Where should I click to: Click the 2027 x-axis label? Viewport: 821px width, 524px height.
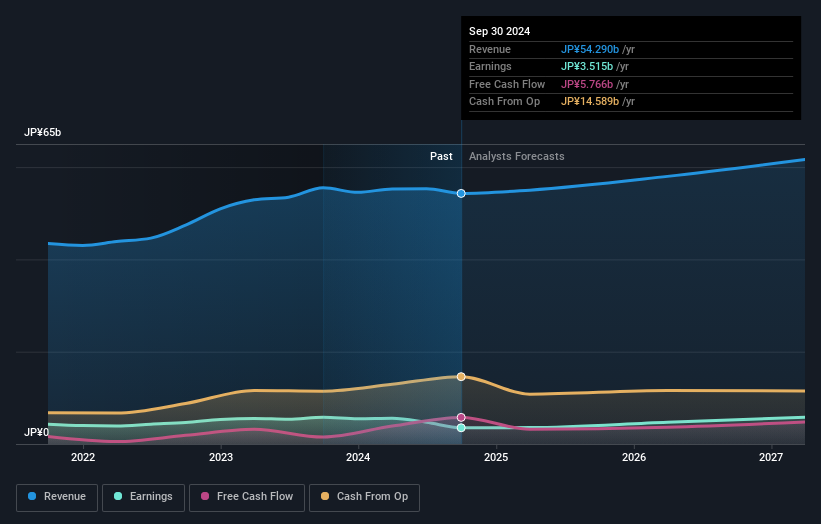pyautogui.click(x=771, y=457)
